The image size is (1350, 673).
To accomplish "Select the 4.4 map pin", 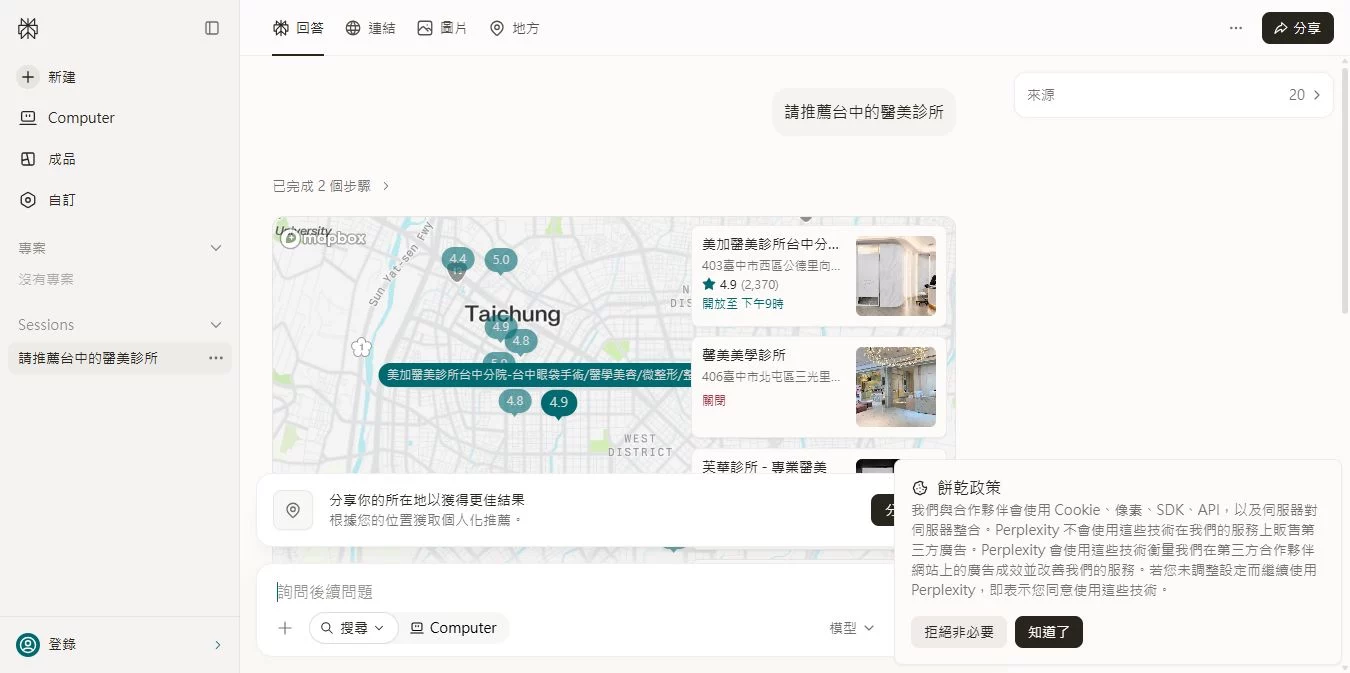I will pyautogui.click(x=457, y=260).
